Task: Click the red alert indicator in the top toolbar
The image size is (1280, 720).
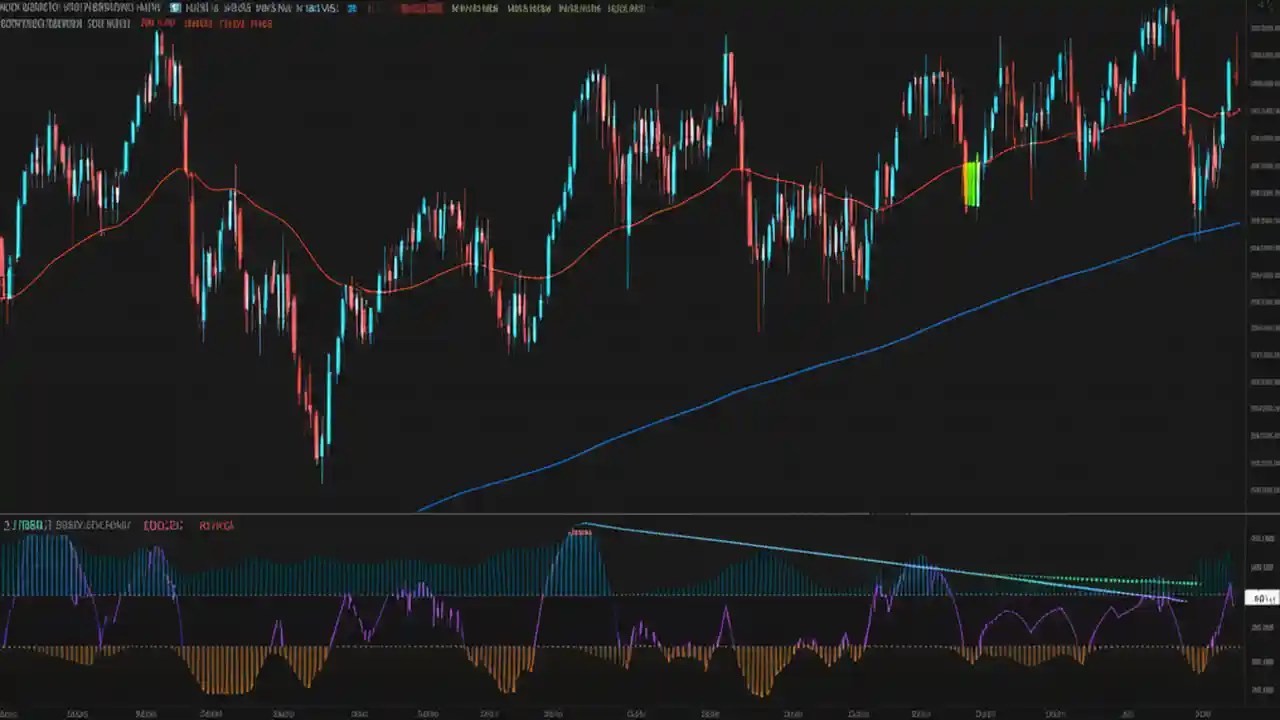Action: [420, 8]
